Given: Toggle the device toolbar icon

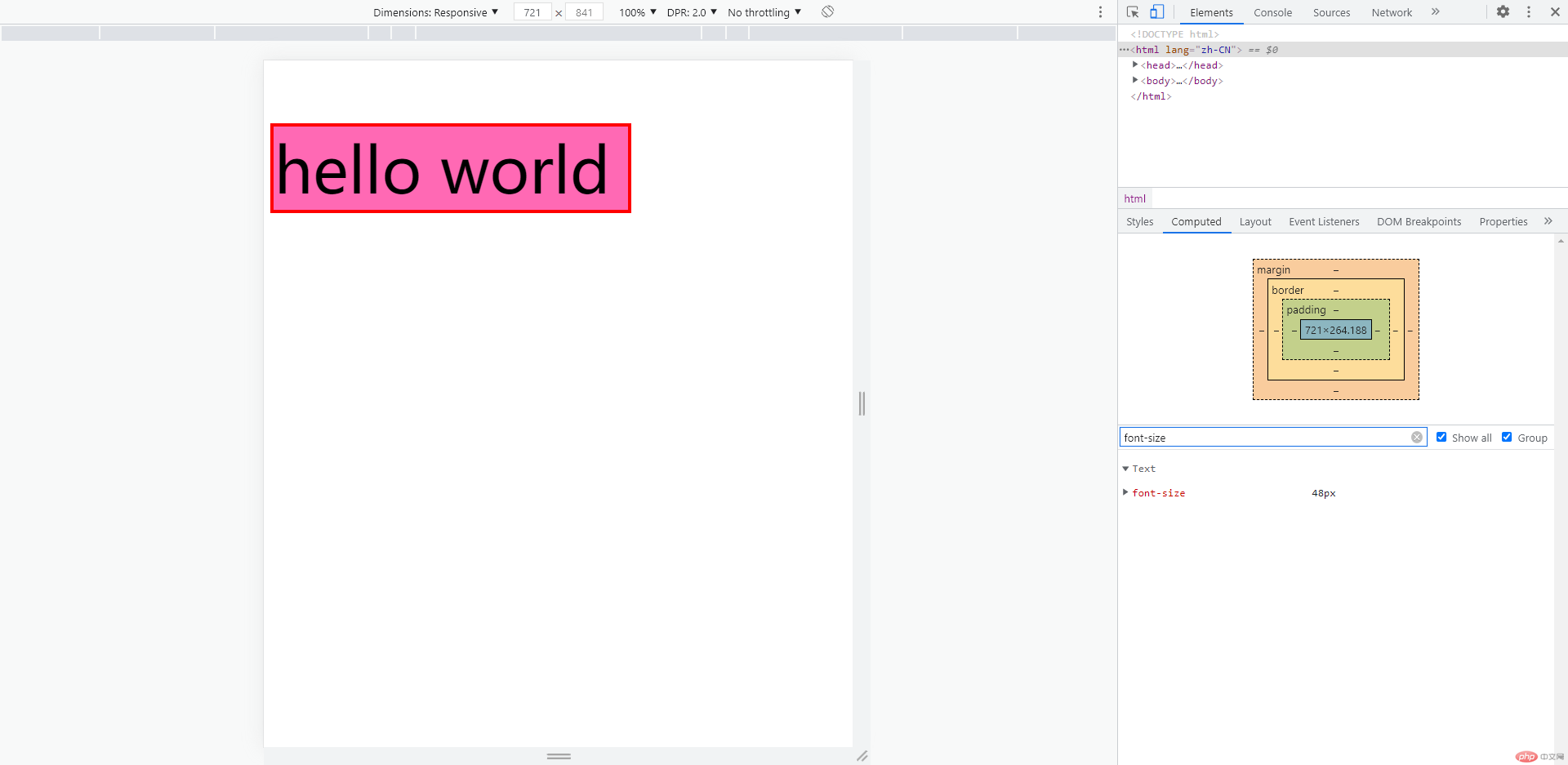Looking at the screenshot, I should click(1157, 12).
